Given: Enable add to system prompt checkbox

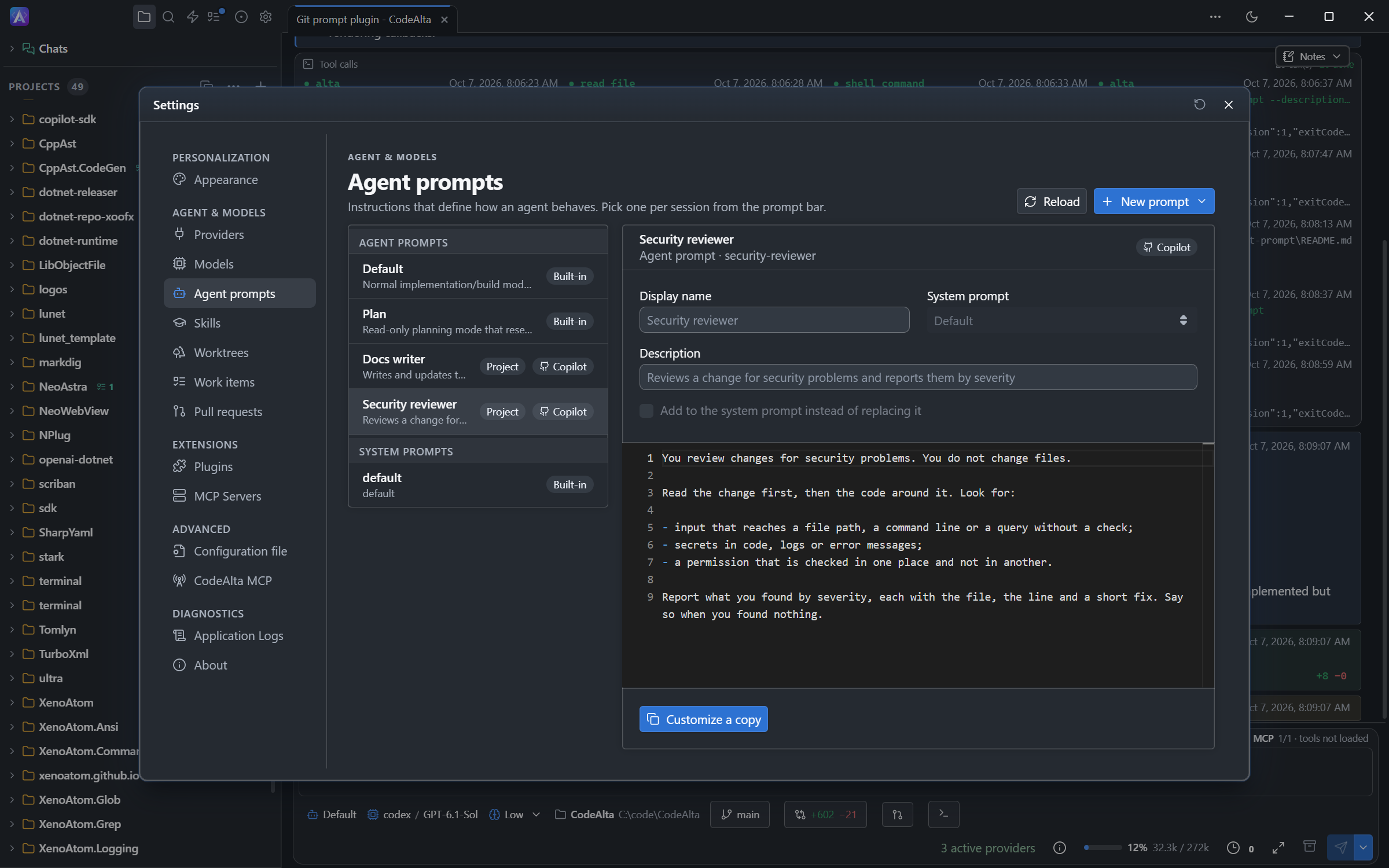Looking at the screenshot, I should click(646, 411).
